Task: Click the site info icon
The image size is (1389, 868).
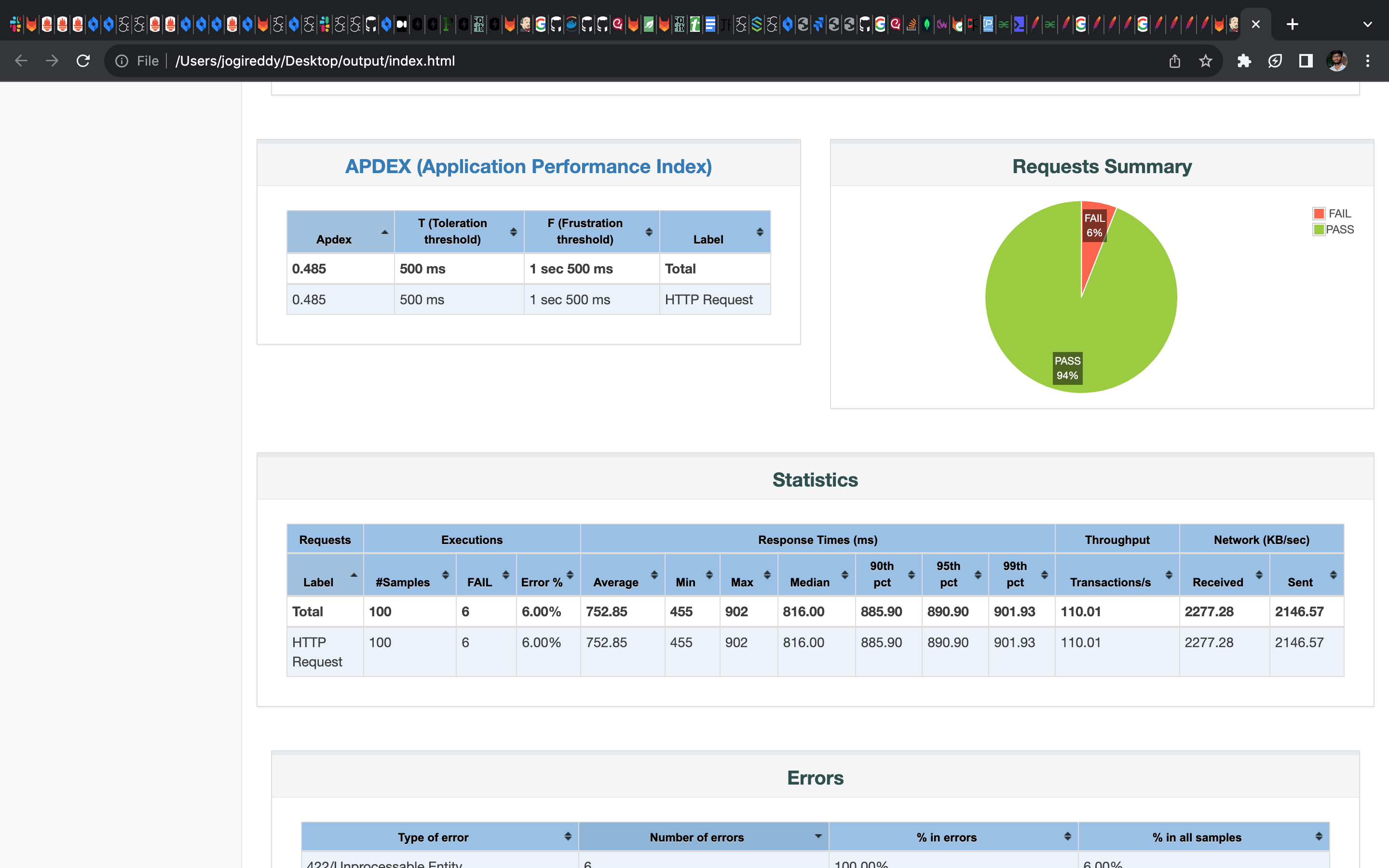Action: pyautogui.click(x=122, y=61)
